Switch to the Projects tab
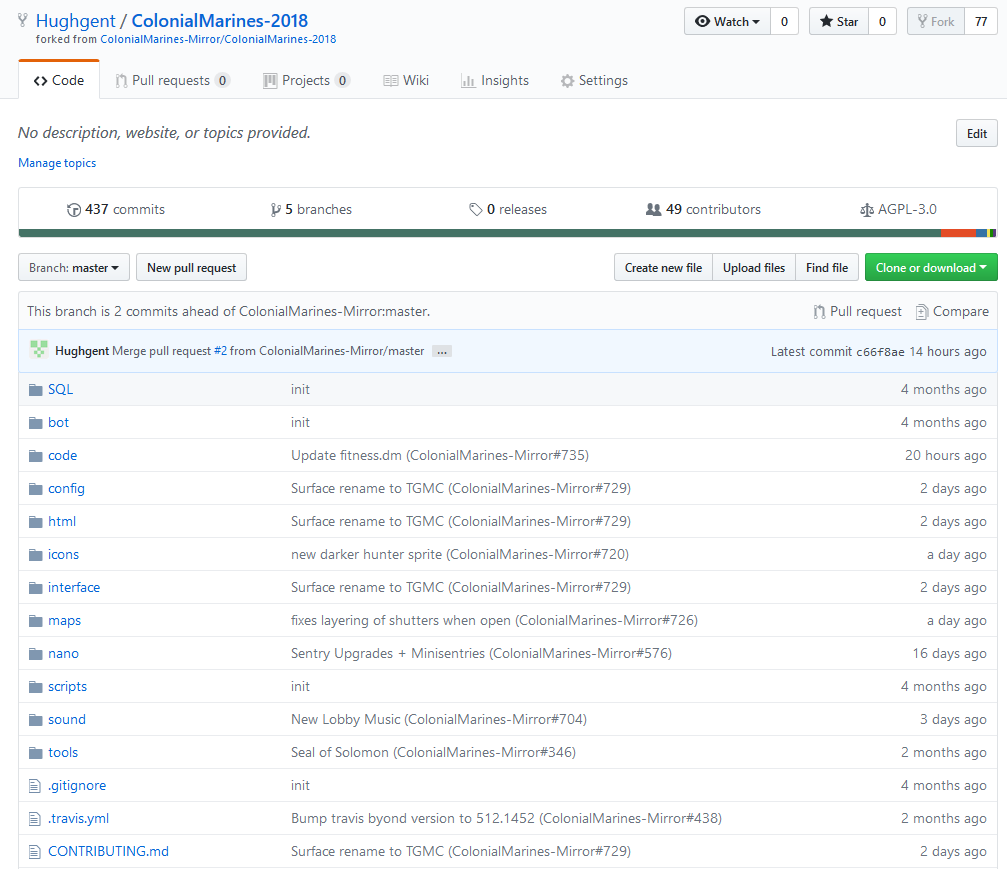1007x869 pixels. click(306, 81)
